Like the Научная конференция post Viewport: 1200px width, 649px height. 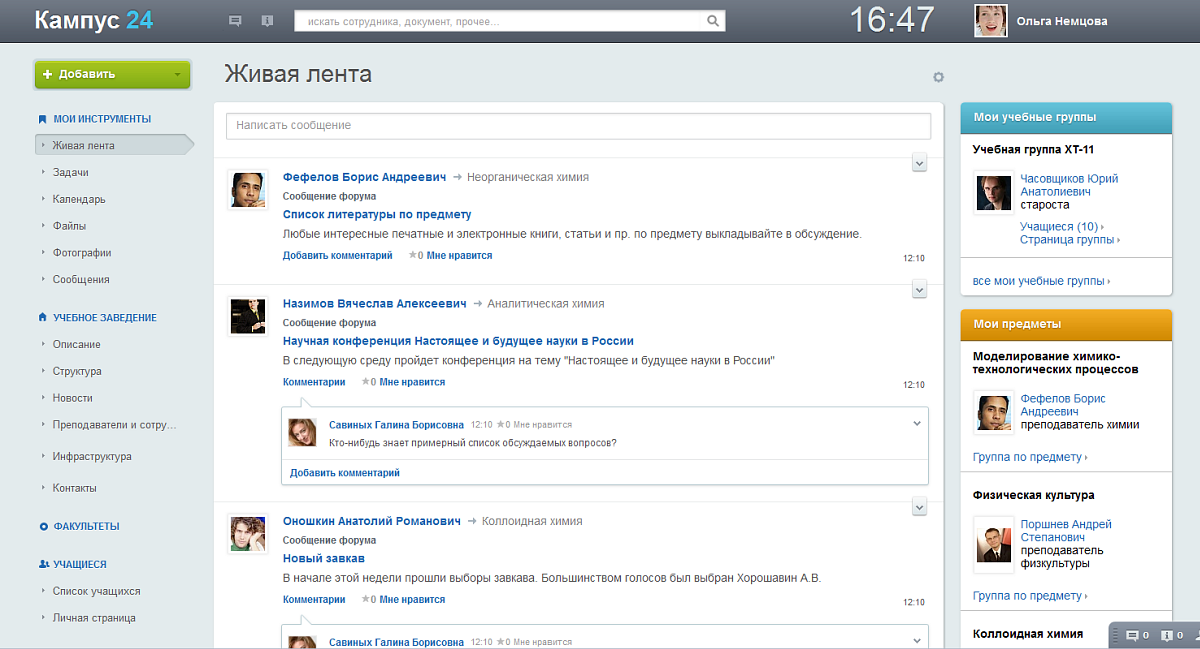pos(412,382)
